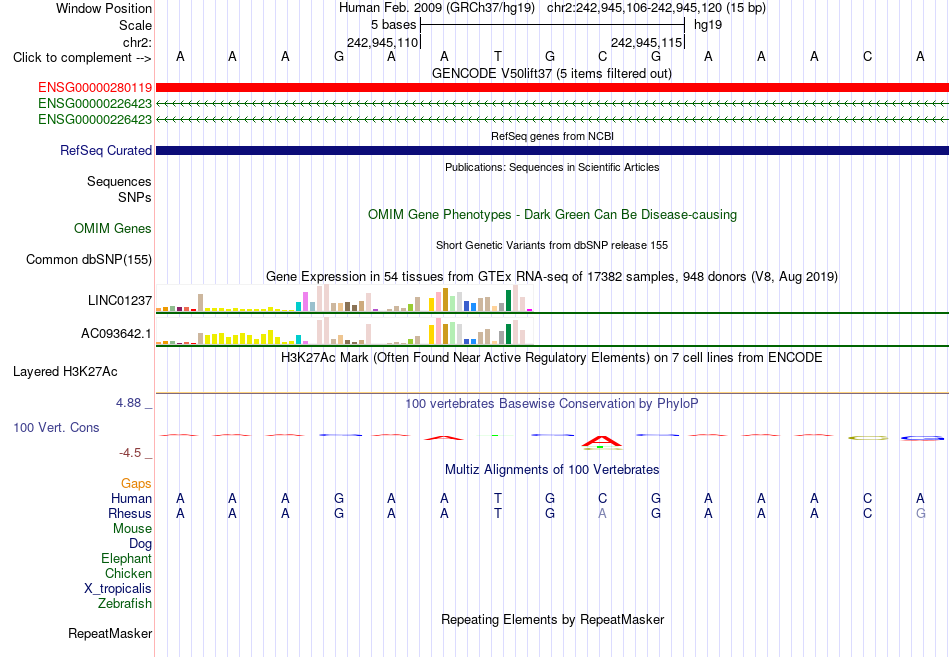Click the Rhesus alignment row label
The width and height of the screenshot is (950, 657).
(x=130, y=513)
